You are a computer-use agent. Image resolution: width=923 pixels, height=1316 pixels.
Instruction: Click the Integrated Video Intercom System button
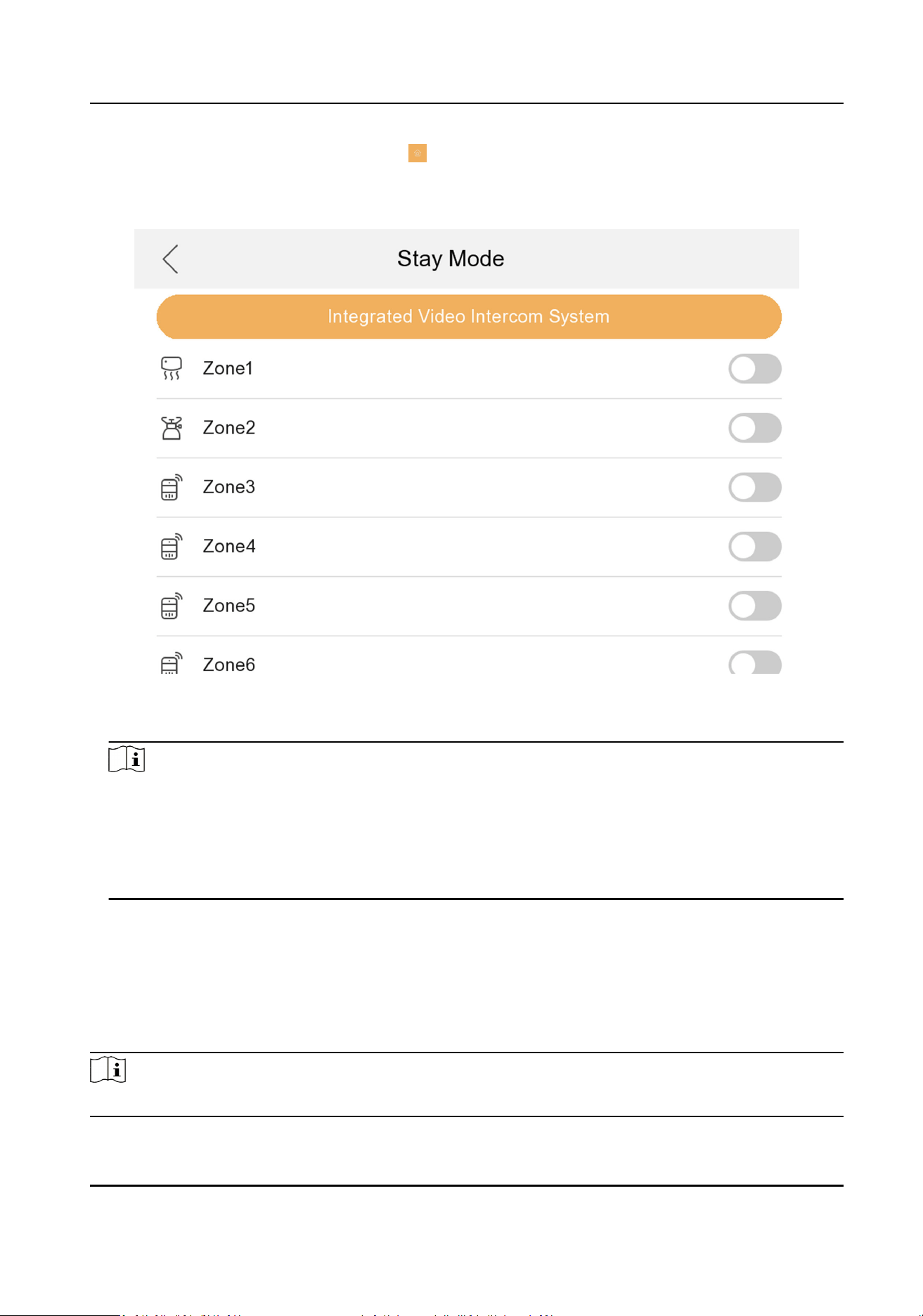click(x=469, y=317)
